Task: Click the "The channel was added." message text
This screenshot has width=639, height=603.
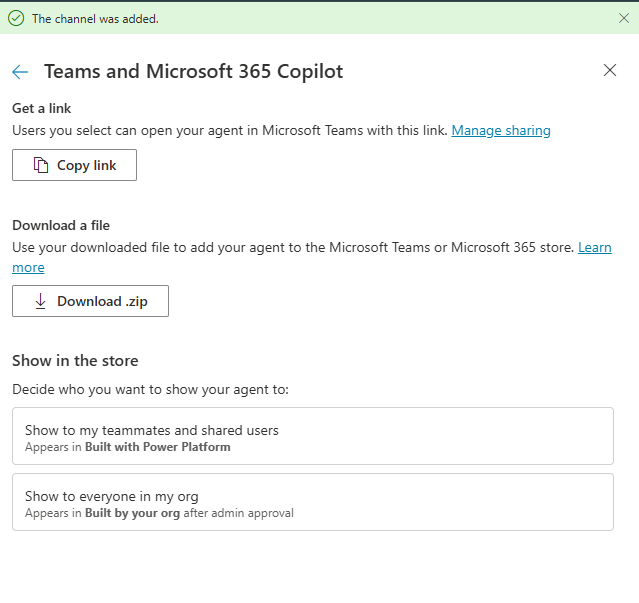Action: (95, 18)
